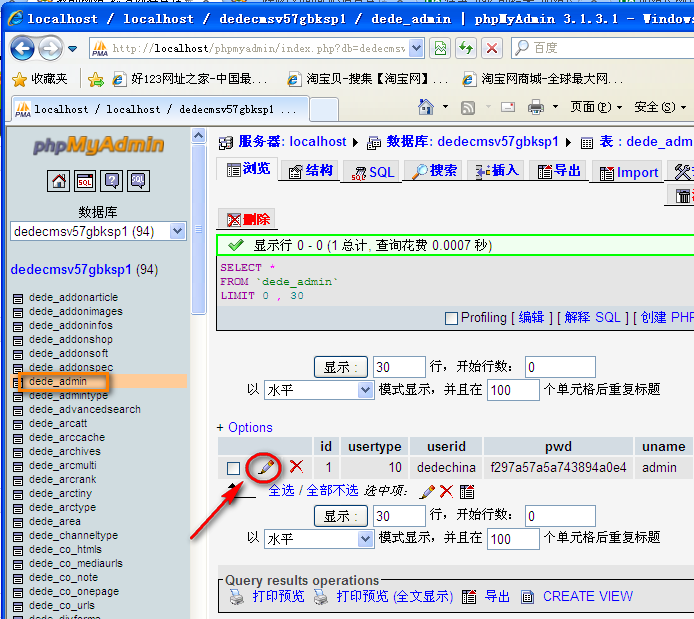Open phpMyAdmin documentation help icon
The height and width of the screenshot is (619, 694).
112,181
